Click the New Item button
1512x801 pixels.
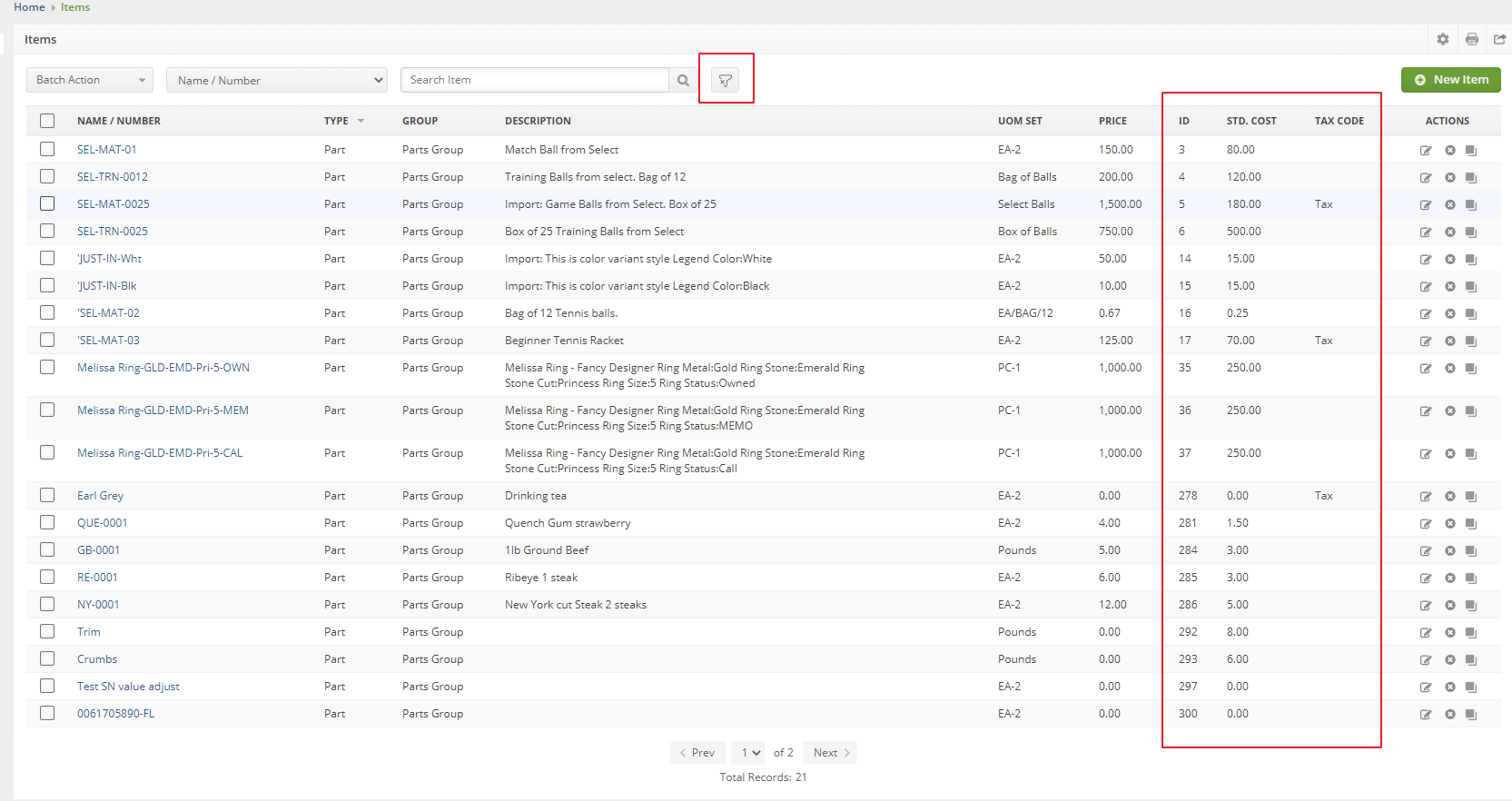coord(1451,80)
